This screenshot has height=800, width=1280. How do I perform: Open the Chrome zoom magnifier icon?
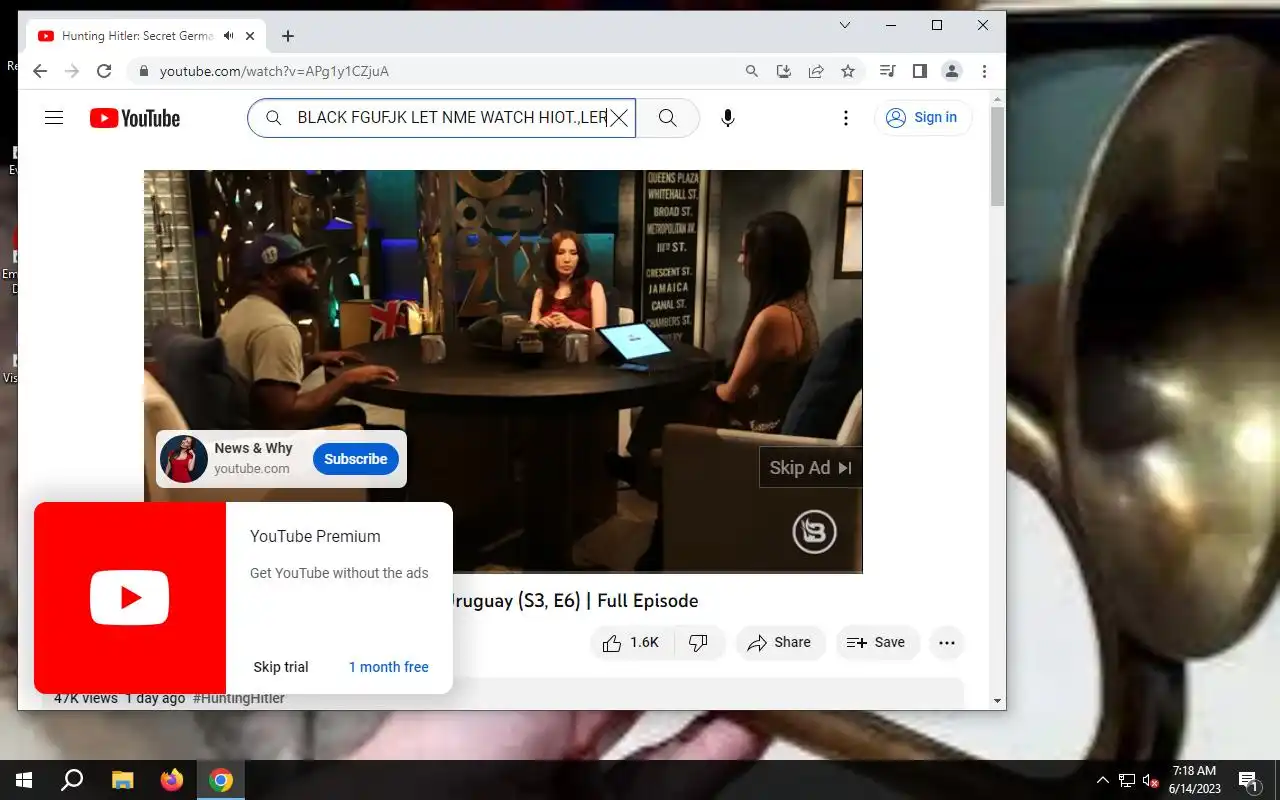coord(752,71)
